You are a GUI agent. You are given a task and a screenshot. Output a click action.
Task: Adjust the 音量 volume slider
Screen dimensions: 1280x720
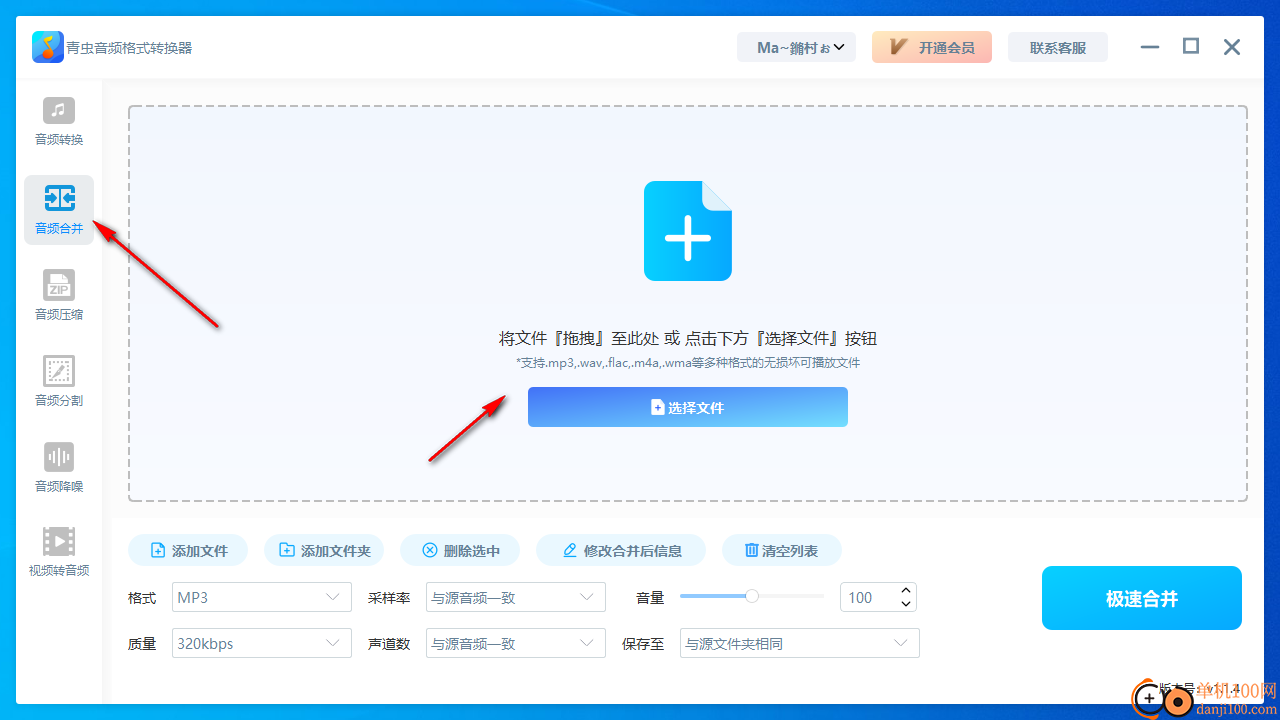(751, 596)
